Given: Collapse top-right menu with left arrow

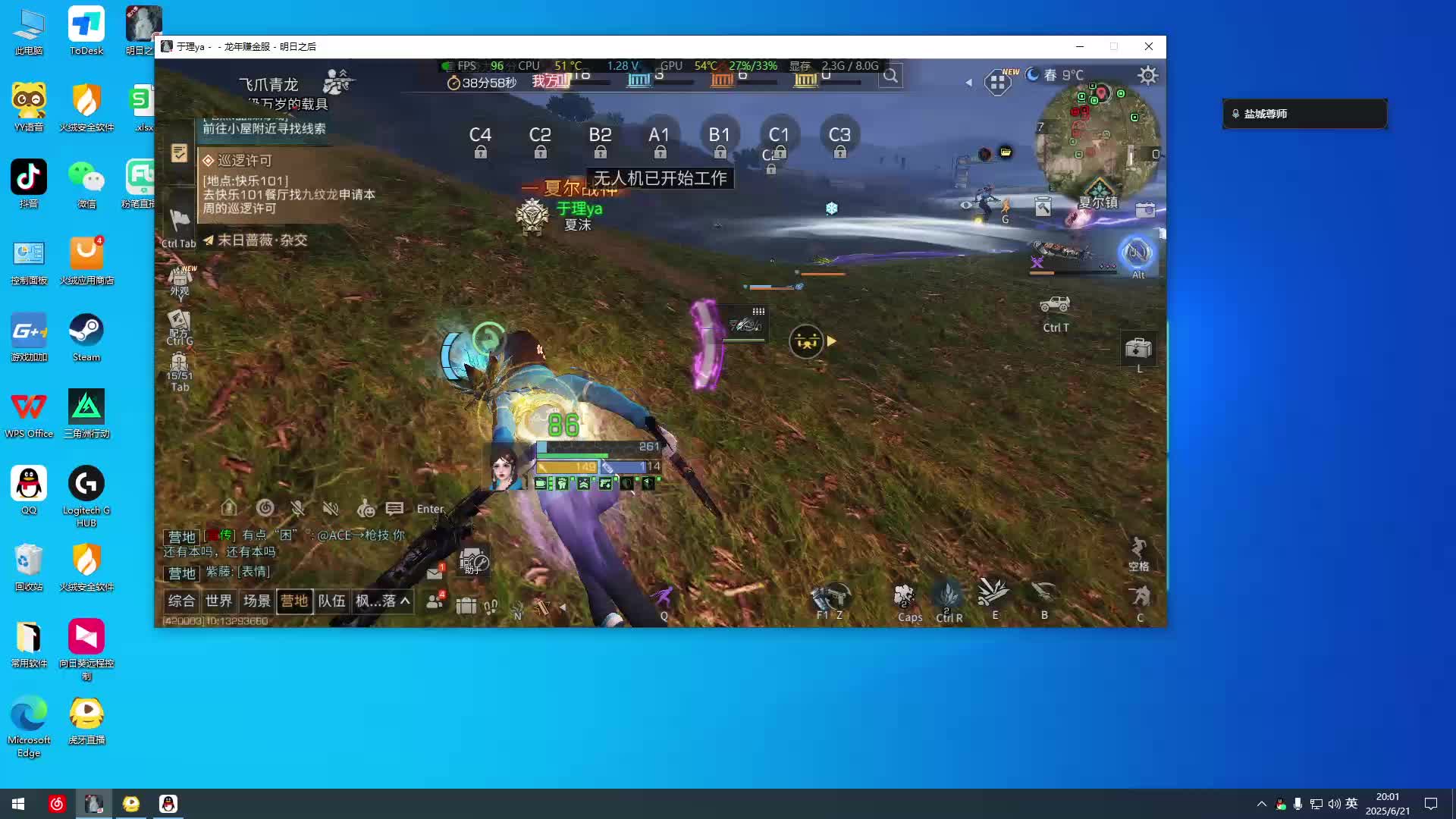Looking at the screenshot, I should [968, 82].
